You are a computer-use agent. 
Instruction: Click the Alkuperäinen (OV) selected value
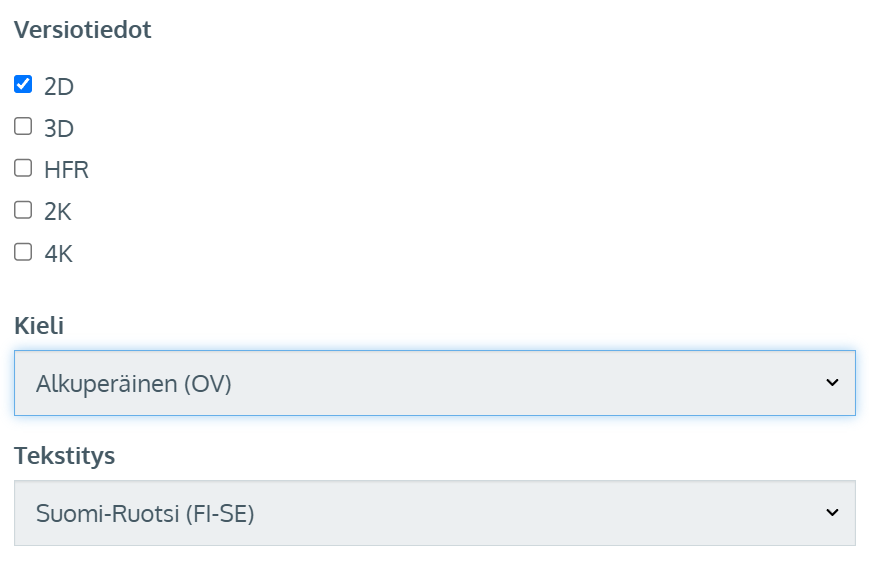click(x=134, y=383)
